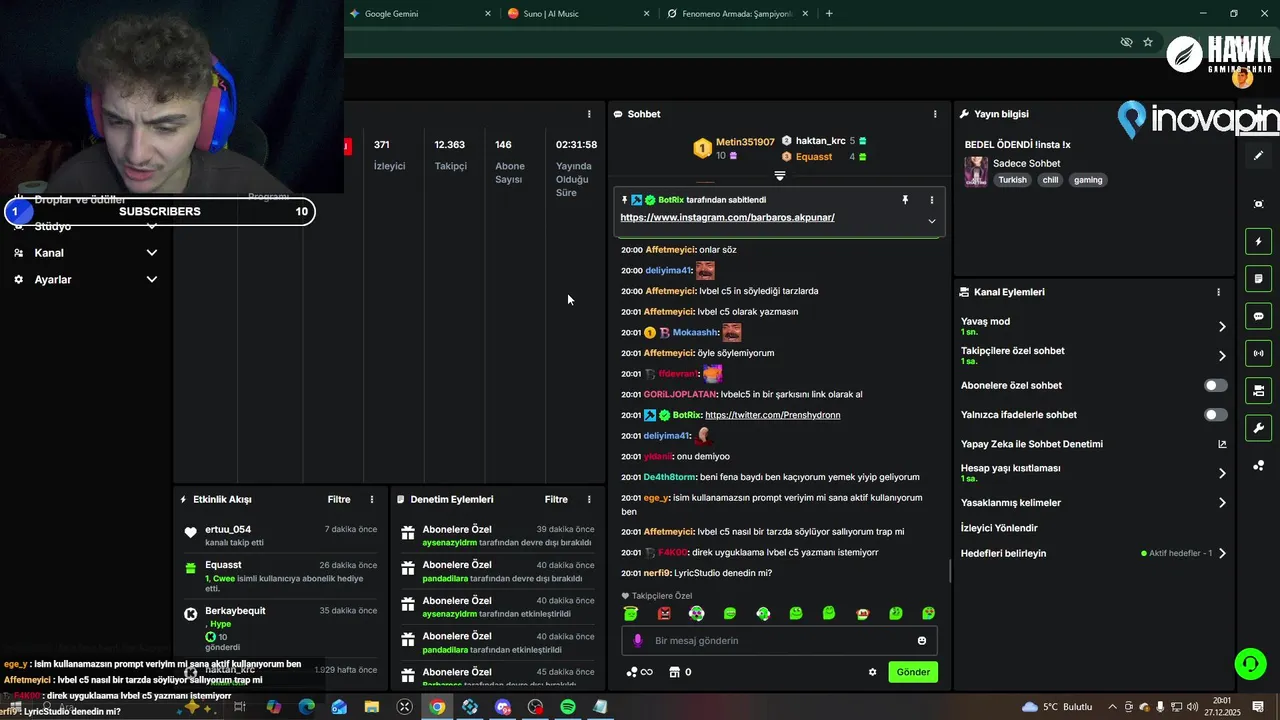Click the İzleyici Yönlendir action
This screenshot has width=1280, height=720.
coord(999,528)
